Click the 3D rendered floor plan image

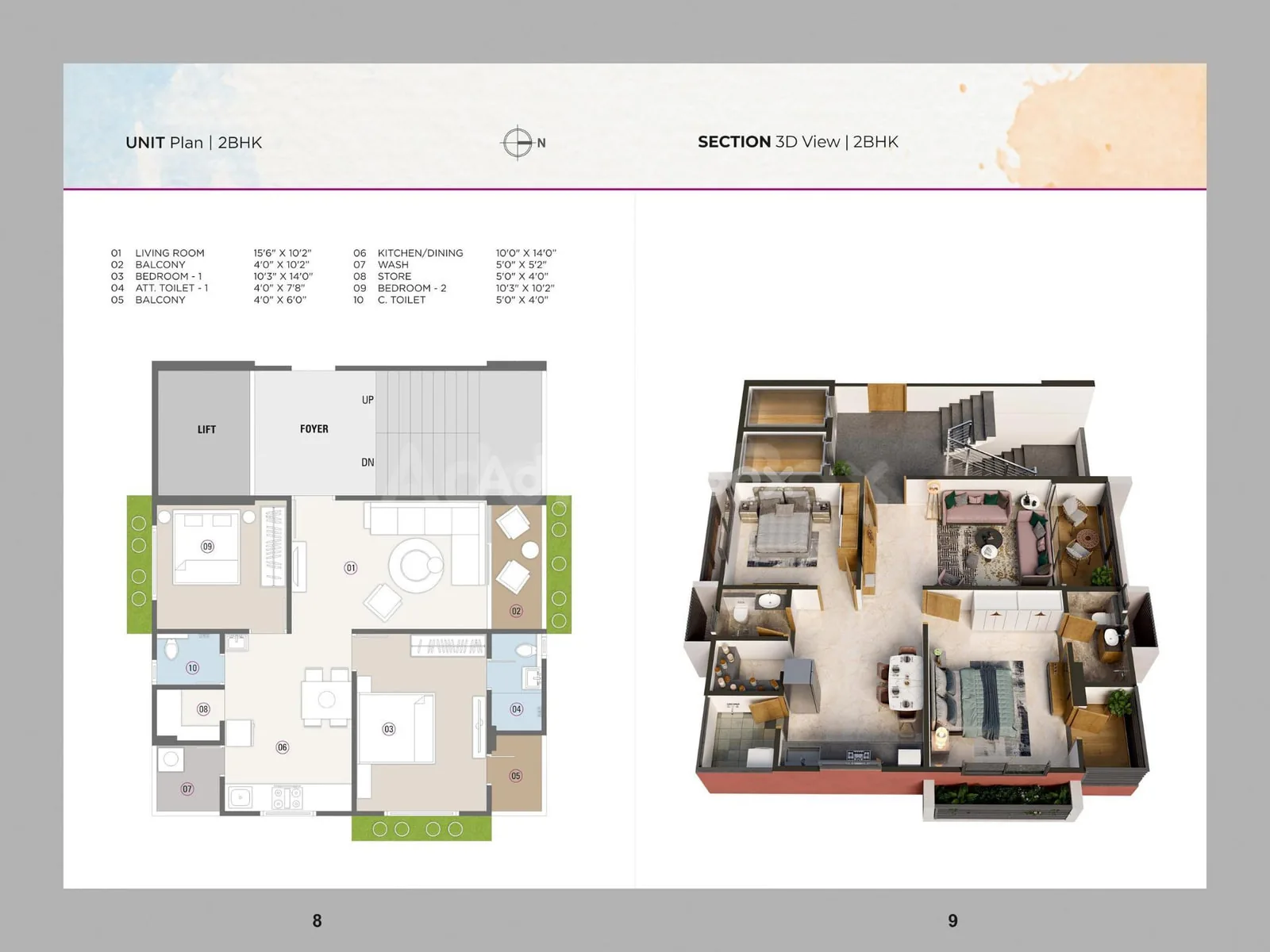coord(921,601)
